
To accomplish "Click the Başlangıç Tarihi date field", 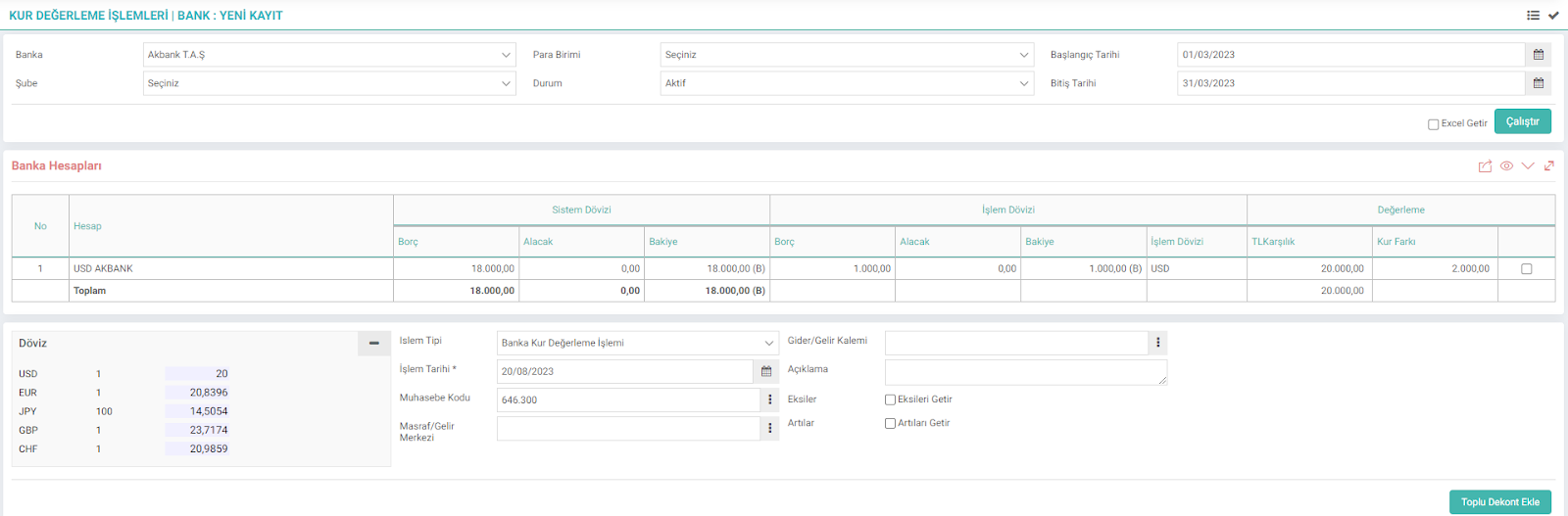I will point(1351,55).
